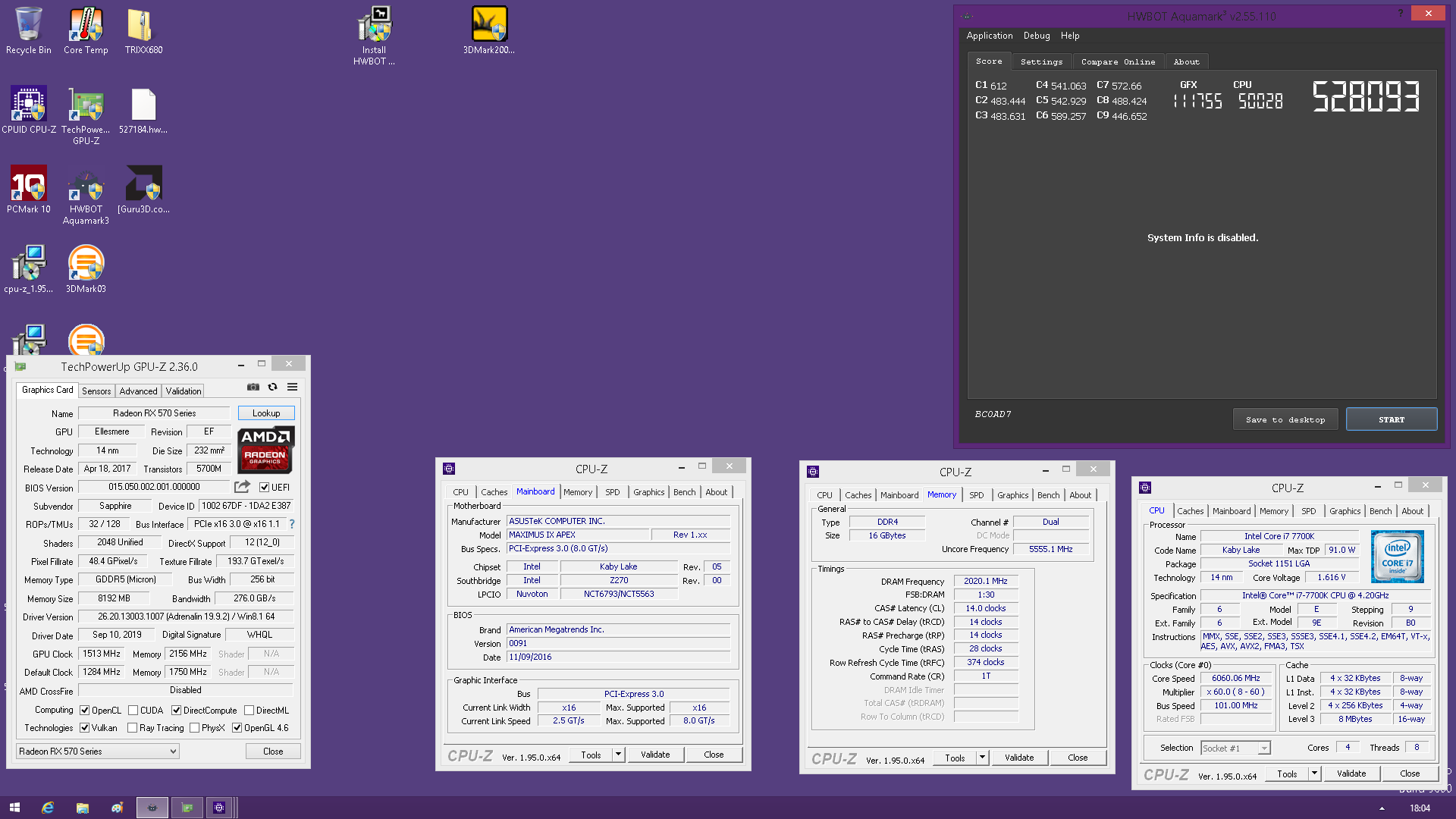This screenshot has height=819, width=1456.
Task: Open Caches tab in CPU-Z CPU window
Action: coord(1190,511)
